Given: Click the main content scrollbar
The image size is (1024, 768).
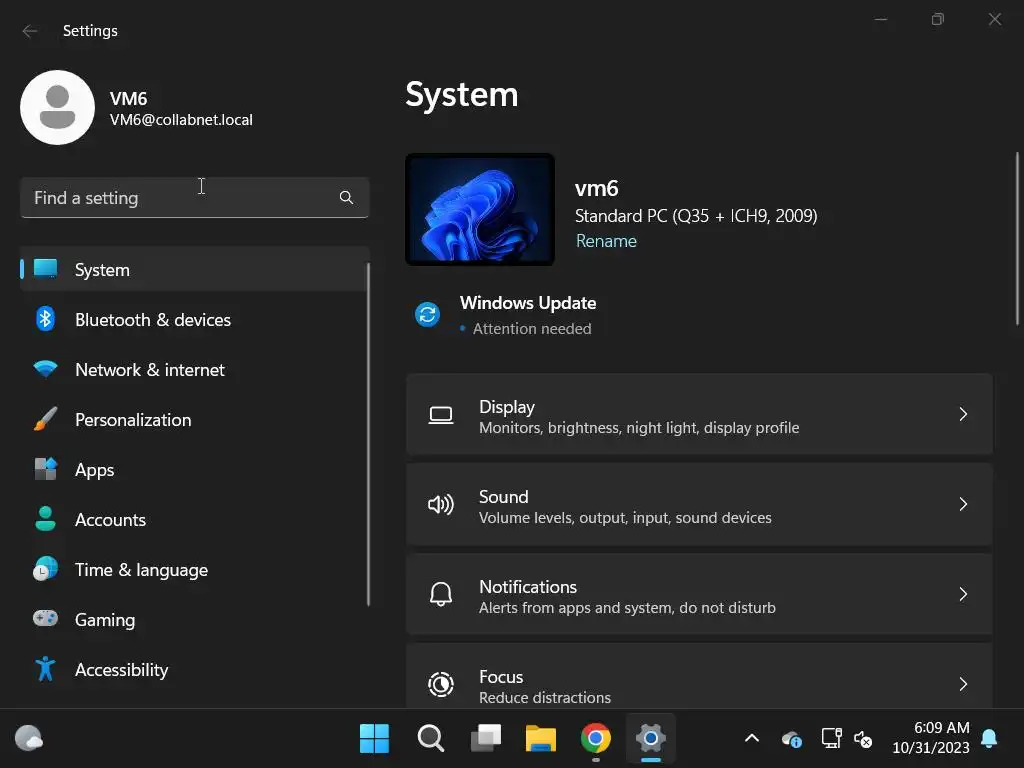Looking at the screenshot, I should tap(1017, 238).
